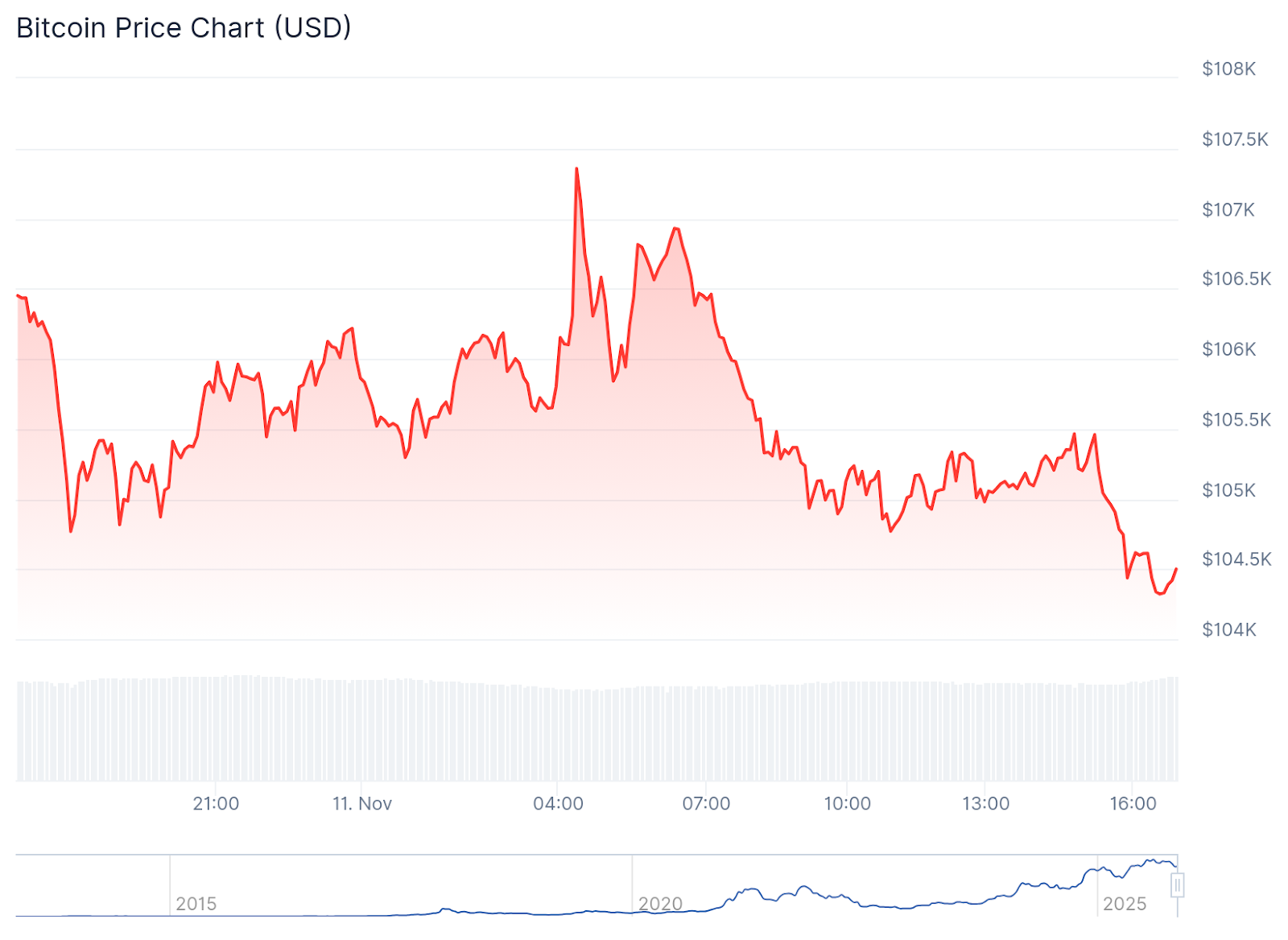Select the 2015 marker in the navigator
Viewport: 1288px width, 940px height.
click(x=196, y=904)
